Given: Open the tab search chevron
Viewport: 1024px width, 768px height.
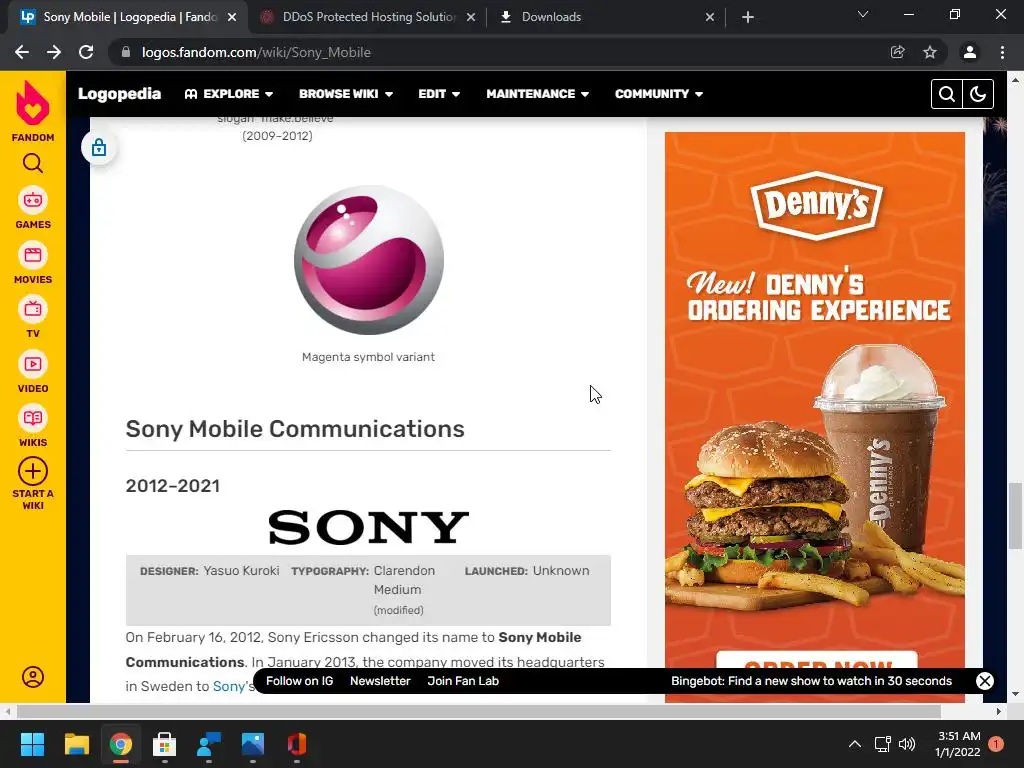Looking at the screenshot, I should coord(863,14).
